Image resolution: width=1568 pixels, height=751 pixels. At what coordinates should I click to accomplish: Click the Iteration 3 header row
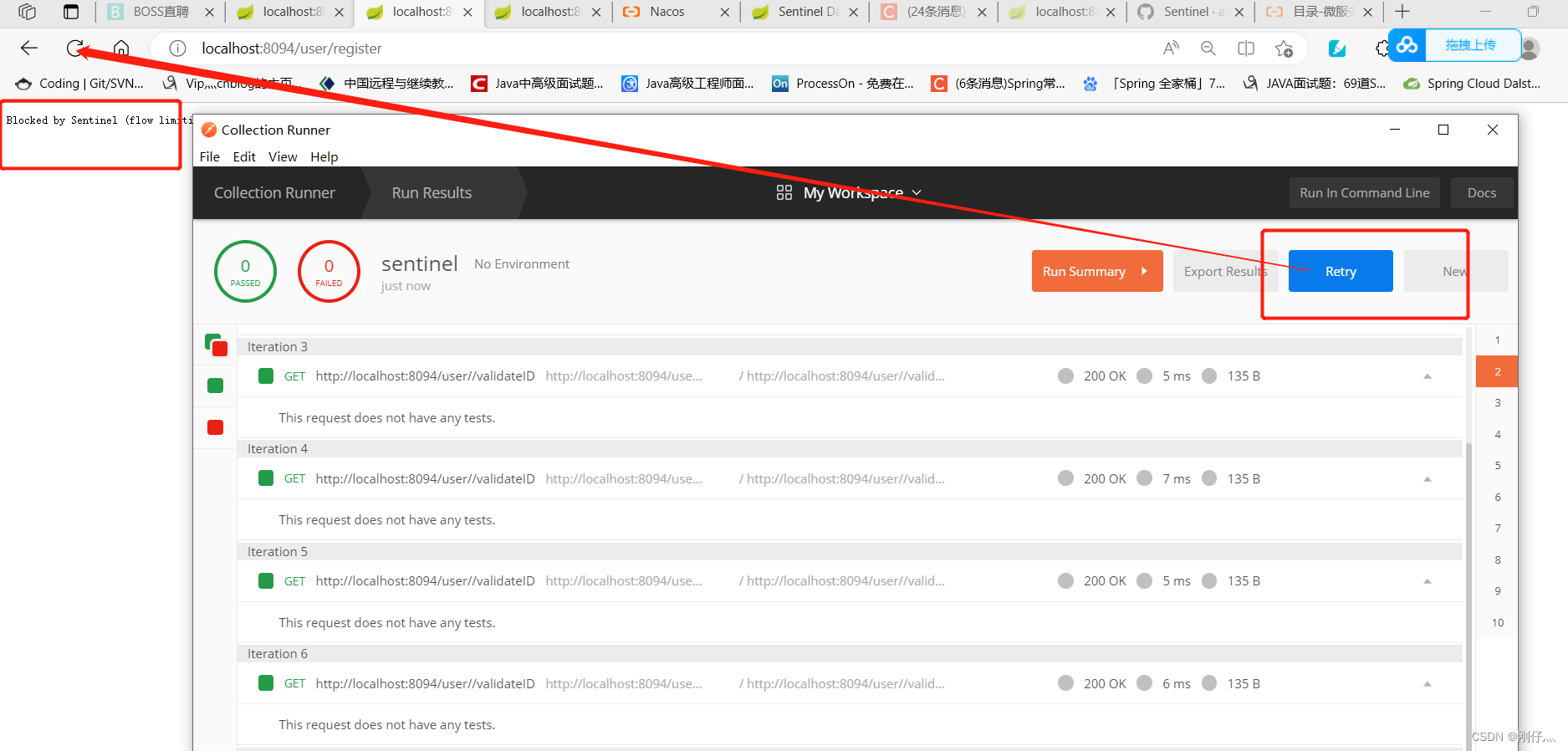850,346
